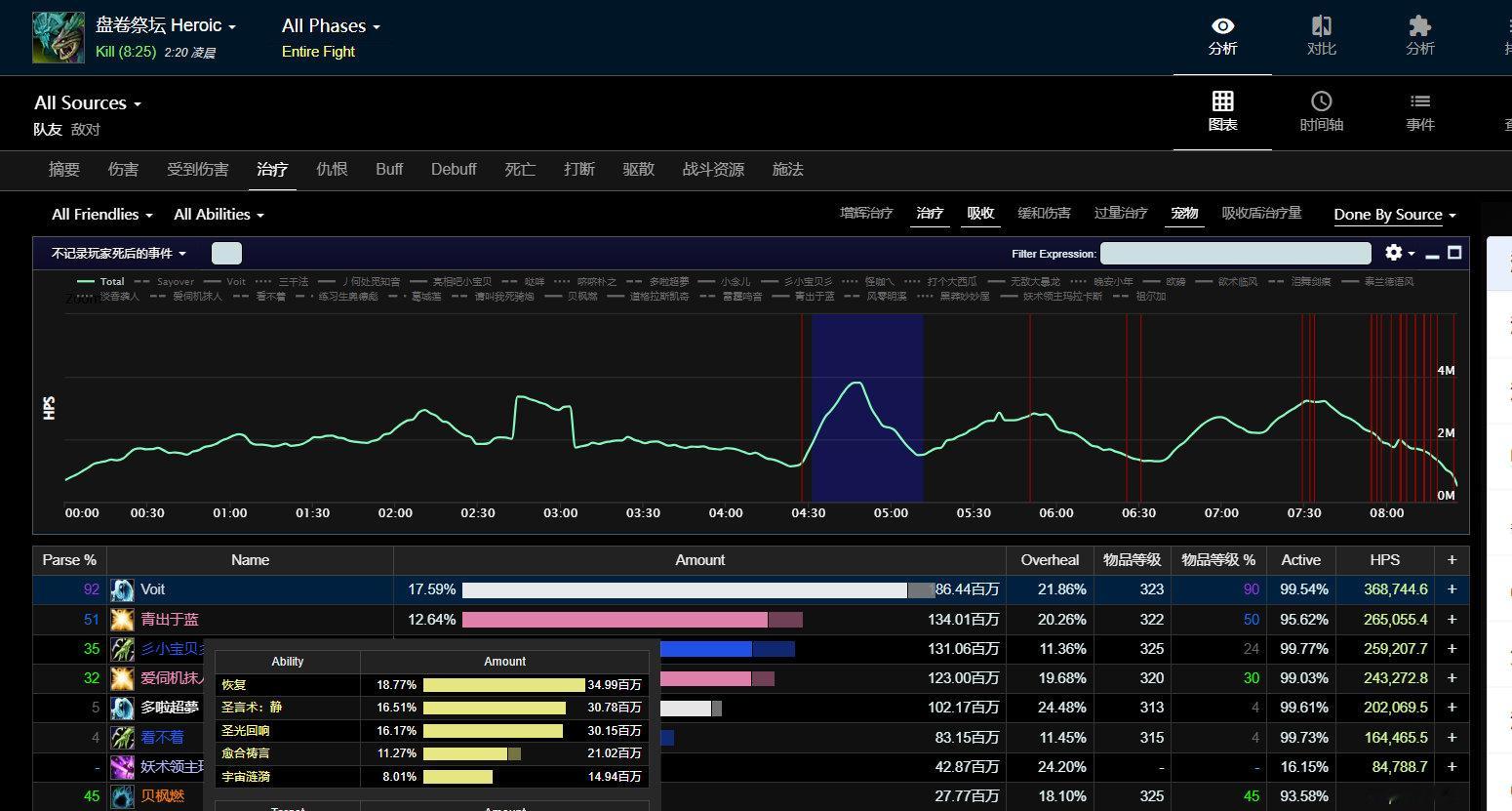The width and height of the screenshot is (1512, 811).
Task: Open the All Sources dropdown
Action: [88, 102]
